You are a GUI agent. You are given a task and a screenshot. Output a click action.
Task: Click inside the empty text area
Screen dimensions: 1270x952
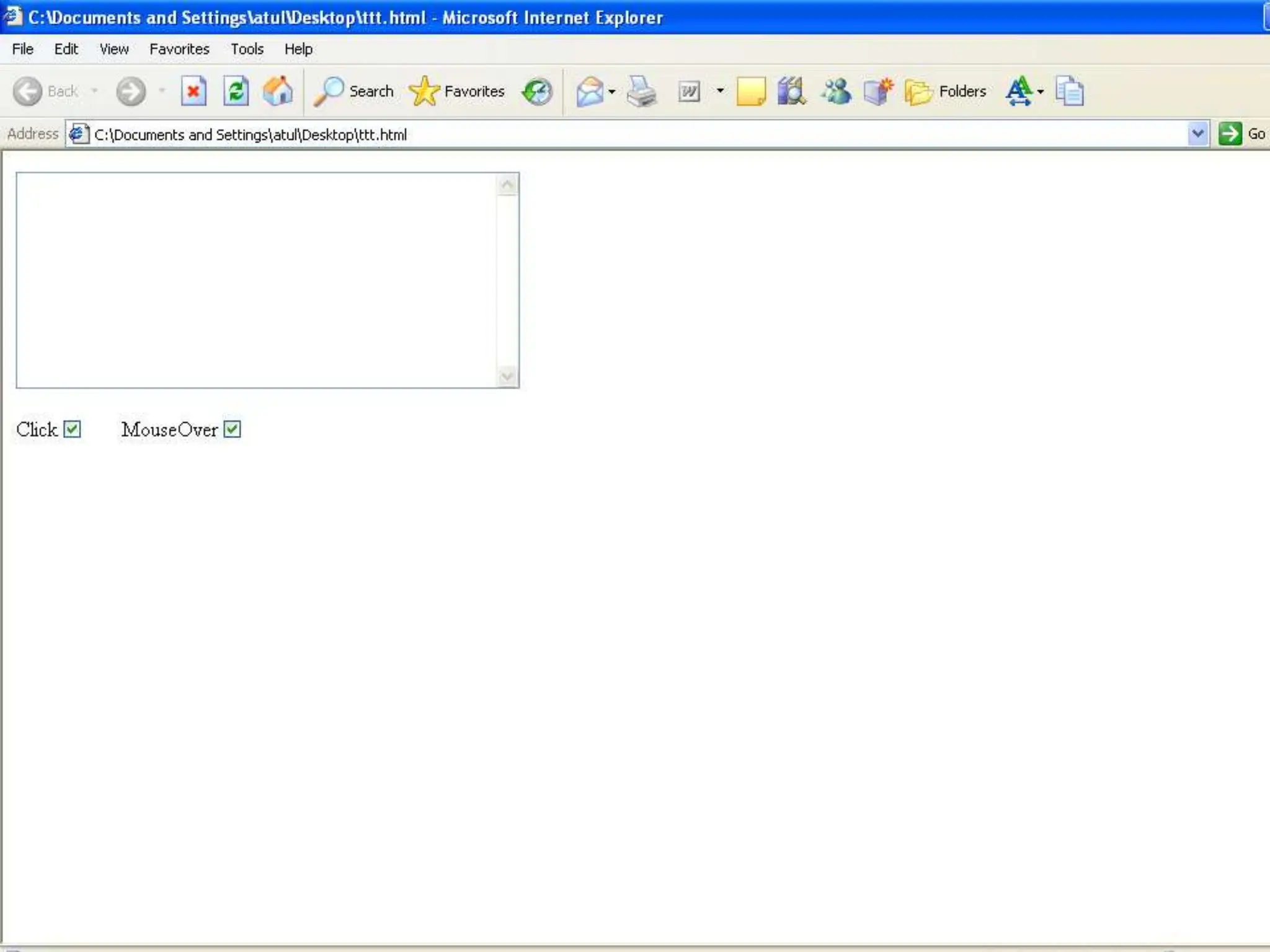(x=255, y=280)
